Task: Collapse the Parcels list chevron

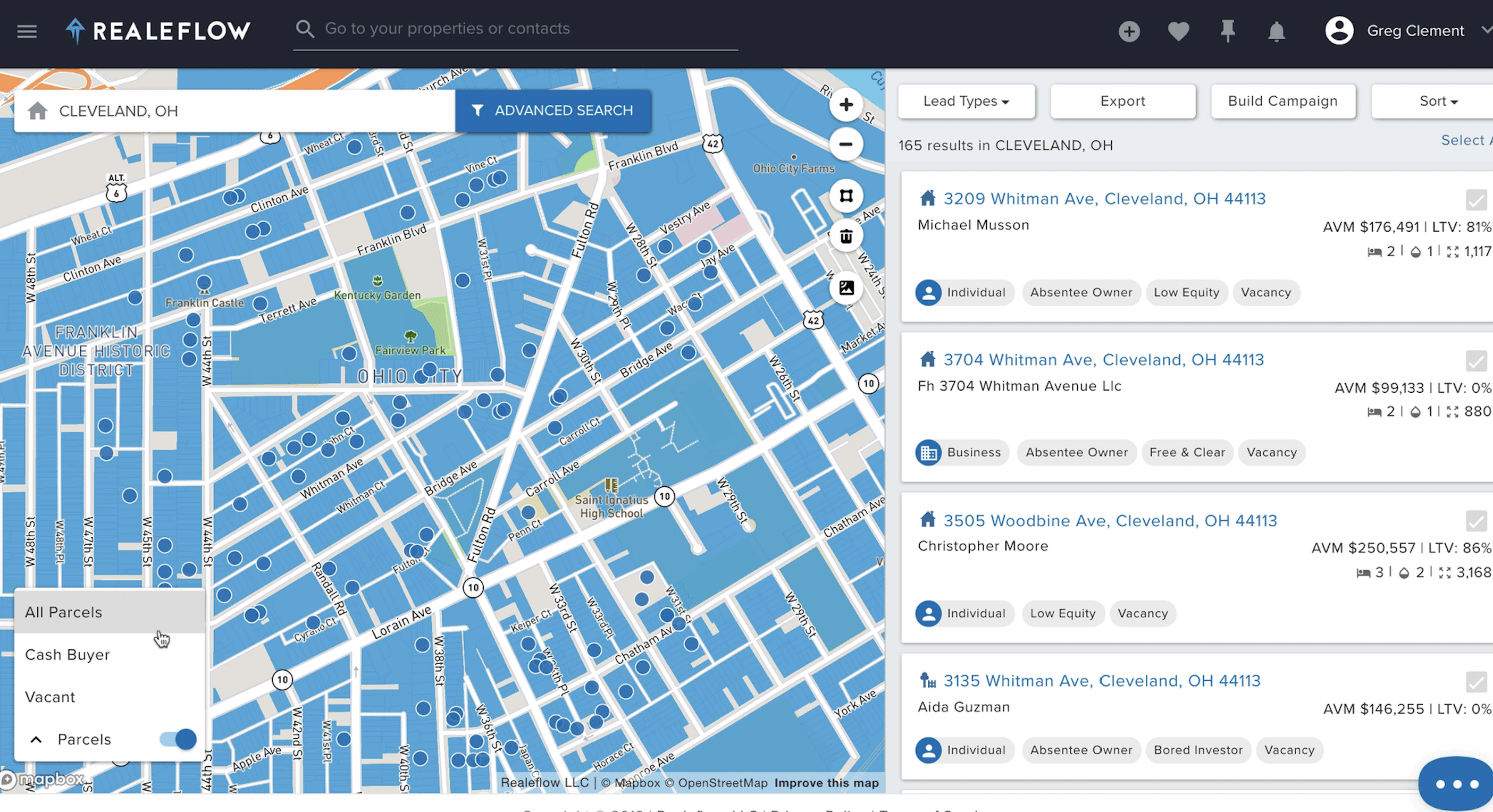Action: (x=36, y=740)
